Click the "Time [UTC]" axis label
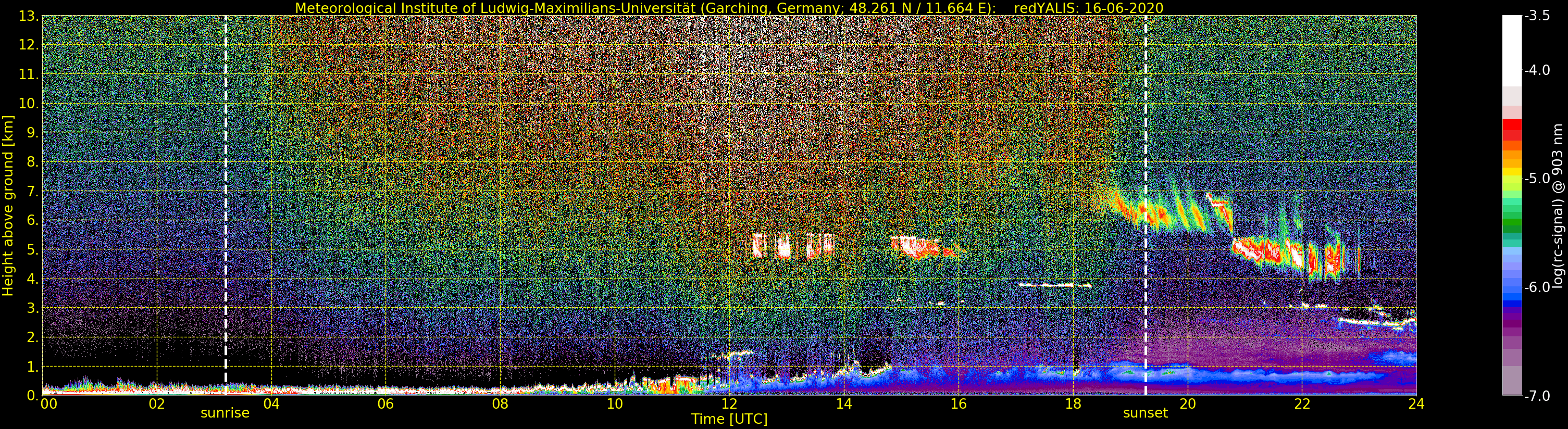Image resolution: width=1568 pixels, height=429 pixels. (x=729, y=419)
